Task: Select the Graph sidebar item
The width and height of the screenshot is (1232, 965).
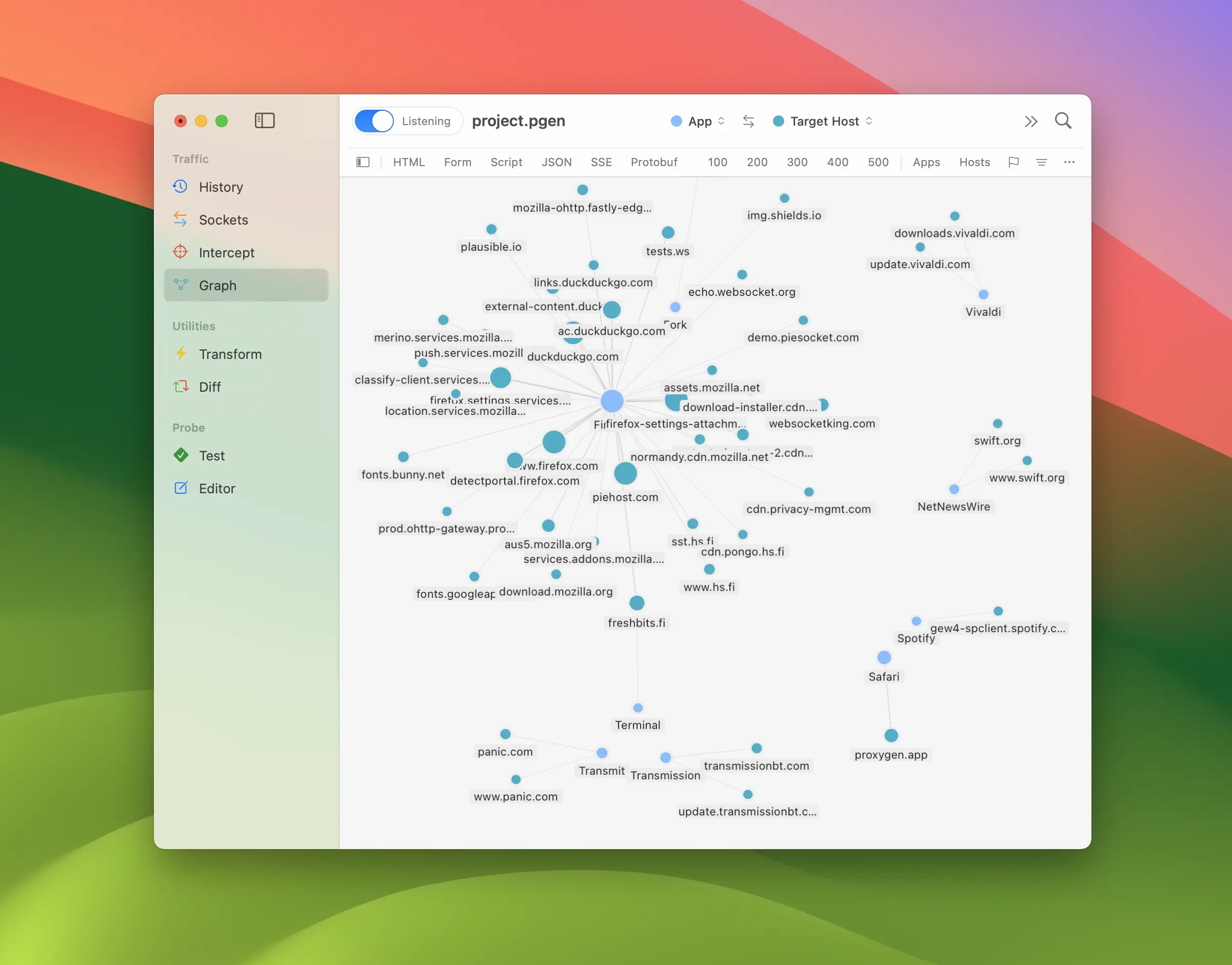Action: (246, 285)
